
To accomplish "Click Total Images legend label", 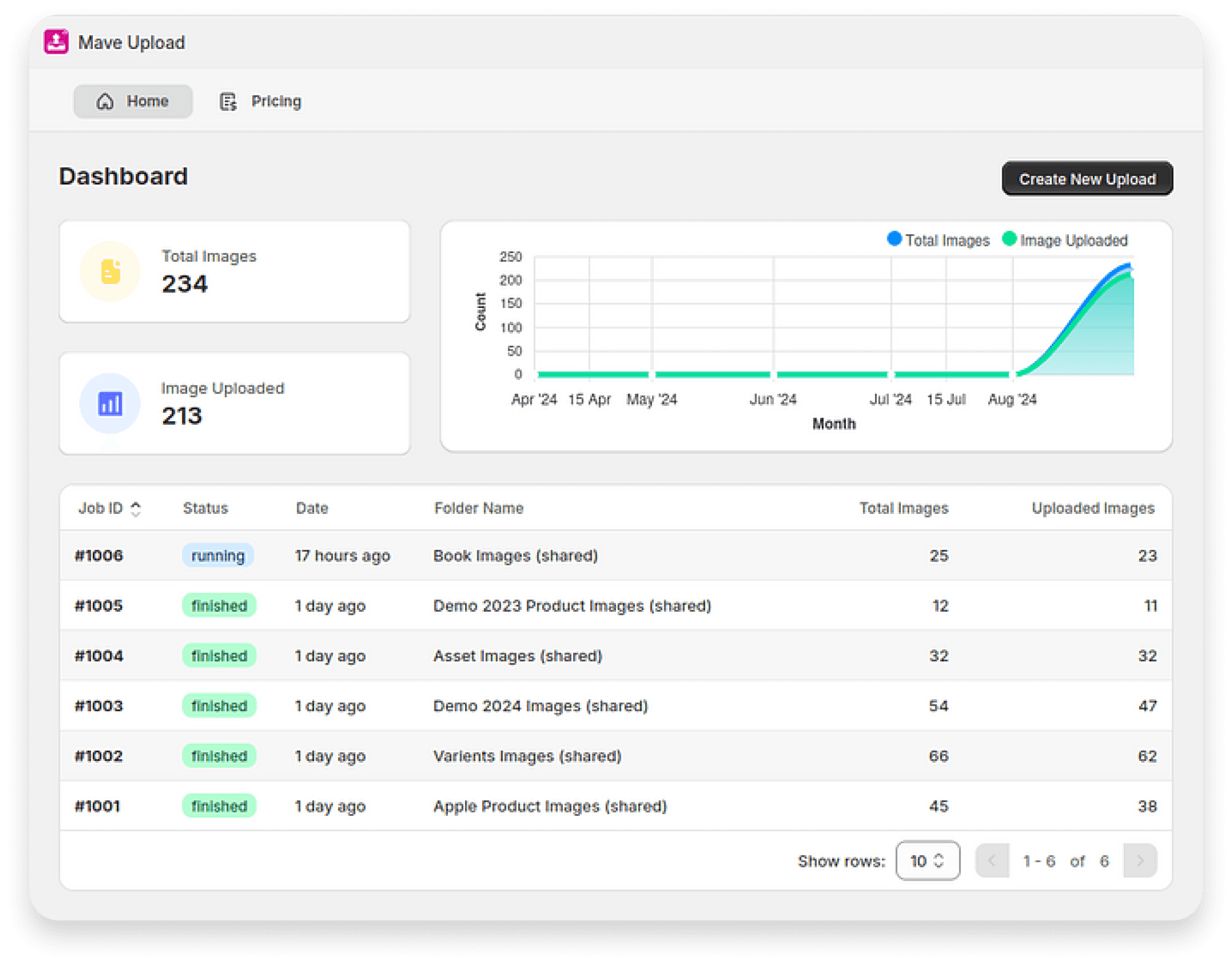I will [x=947, y=240].
